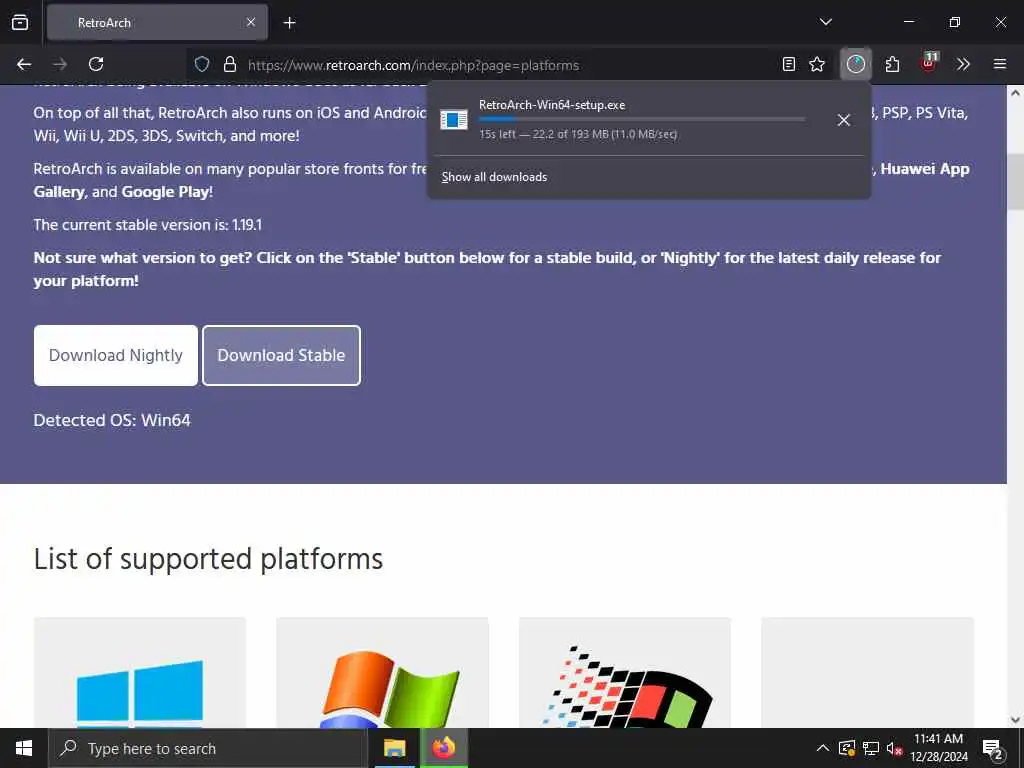1024x768 pixels.
Task: Click the 'List of supported platforms' heading
Action: [x=208, y=559]
